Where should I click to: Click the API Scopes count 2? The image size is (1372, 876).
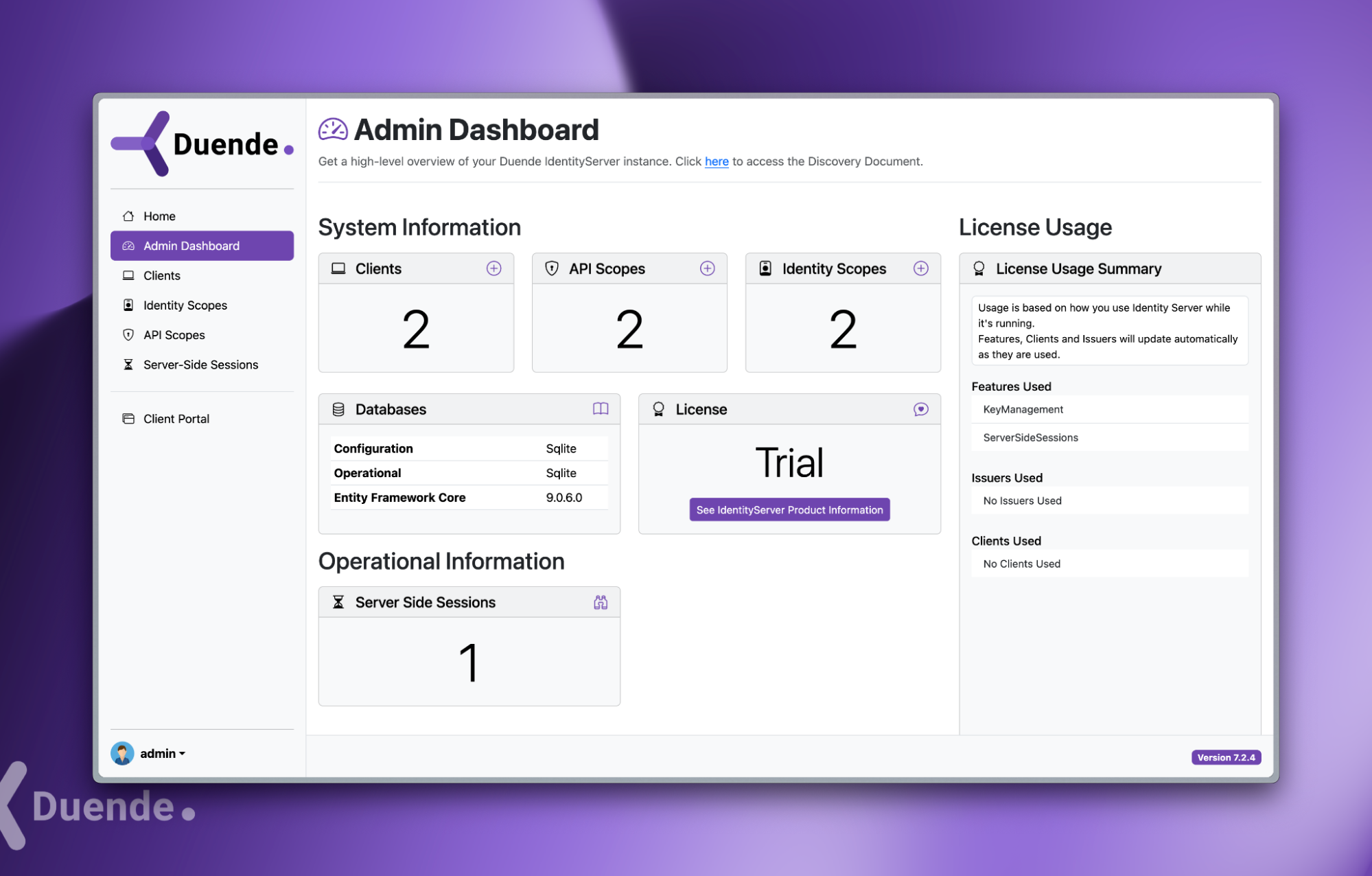pos(629,330)
